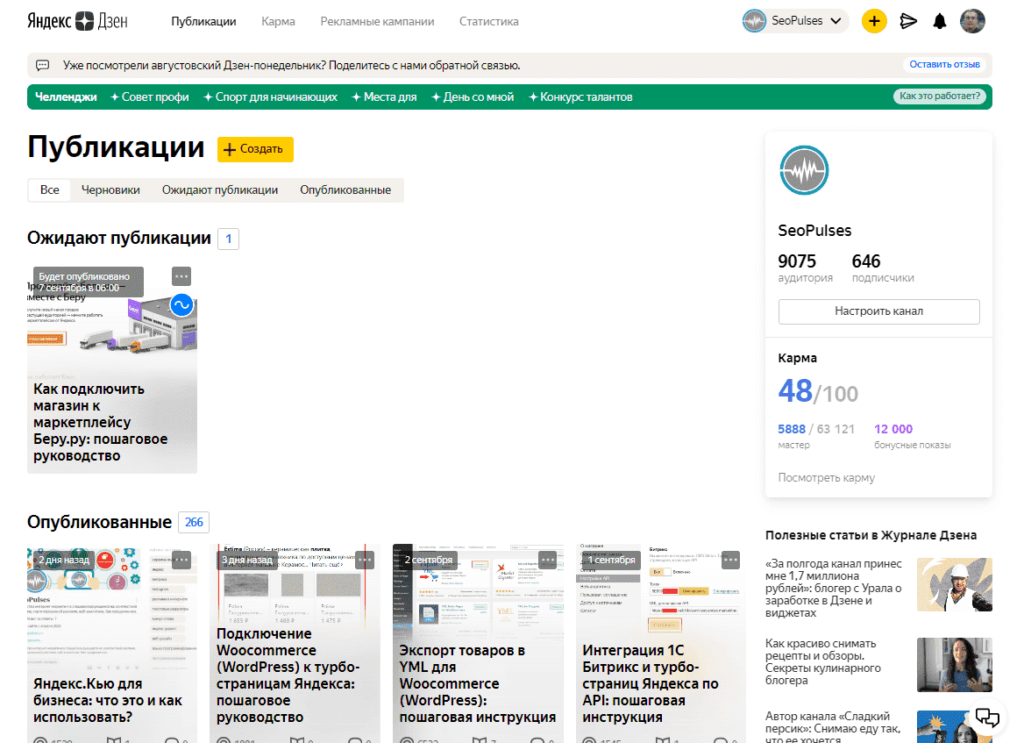Screen dimensions: 1024x743
Task: Read journal article about Сладкий персик channel author
Action: click(x=833, y=727)
